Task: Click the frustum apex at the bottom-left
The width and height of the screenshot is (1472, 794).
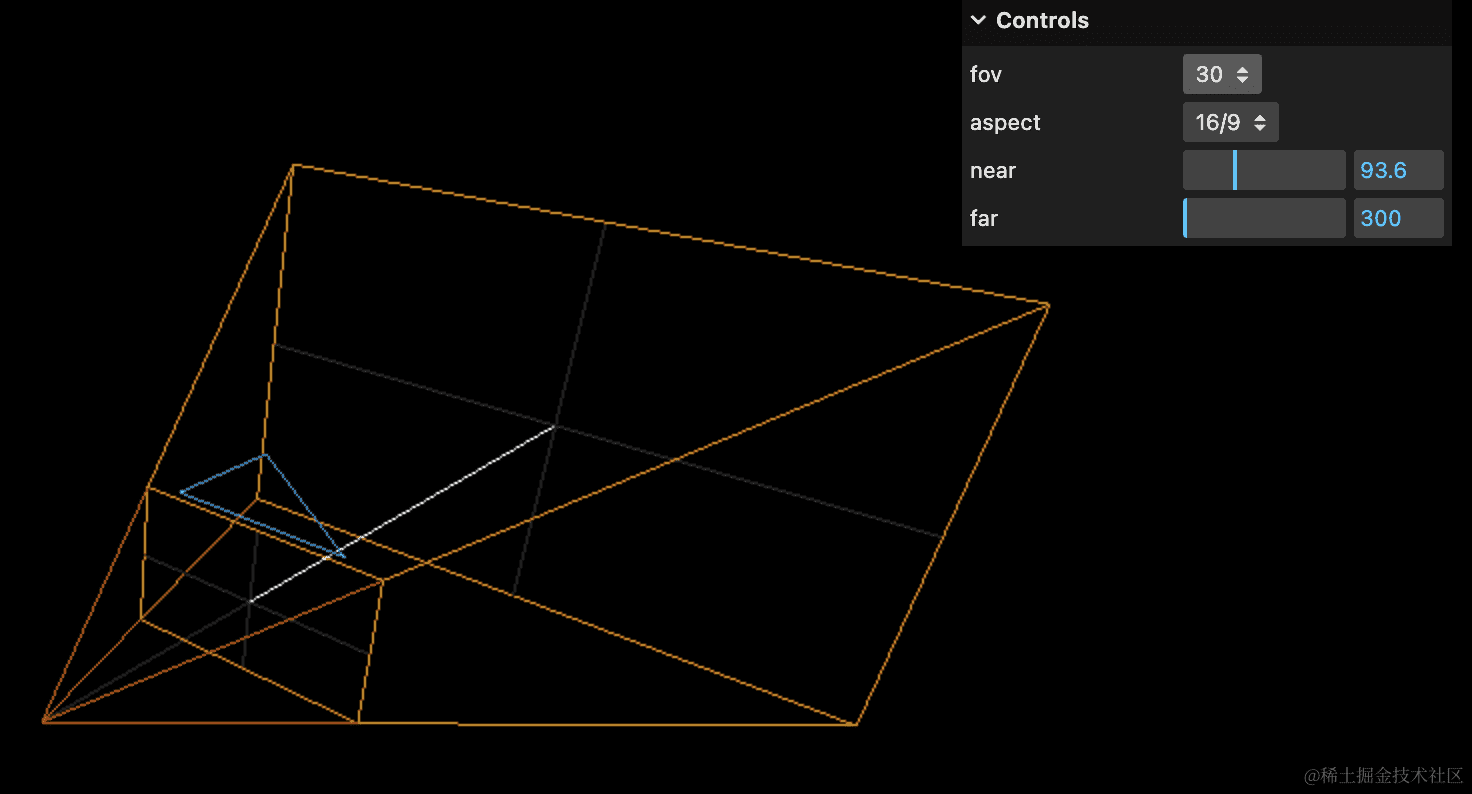Action: 44,720
